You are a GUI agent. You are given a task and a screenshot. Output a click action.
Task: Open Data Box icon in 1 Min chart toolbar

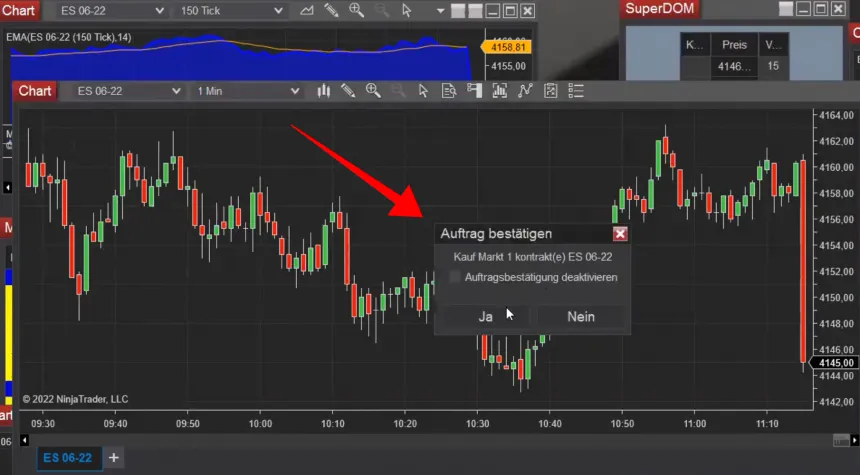(x=449, y=91)
